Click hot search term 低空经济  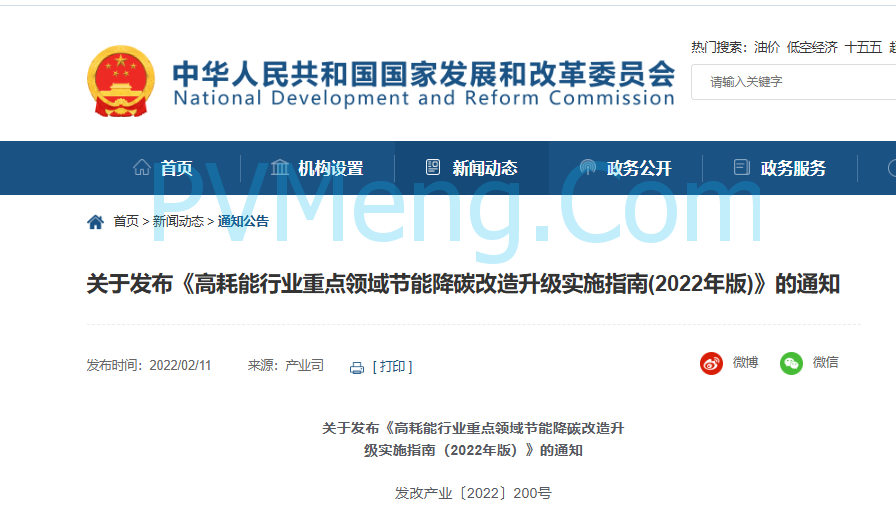[x=812, y=47]
